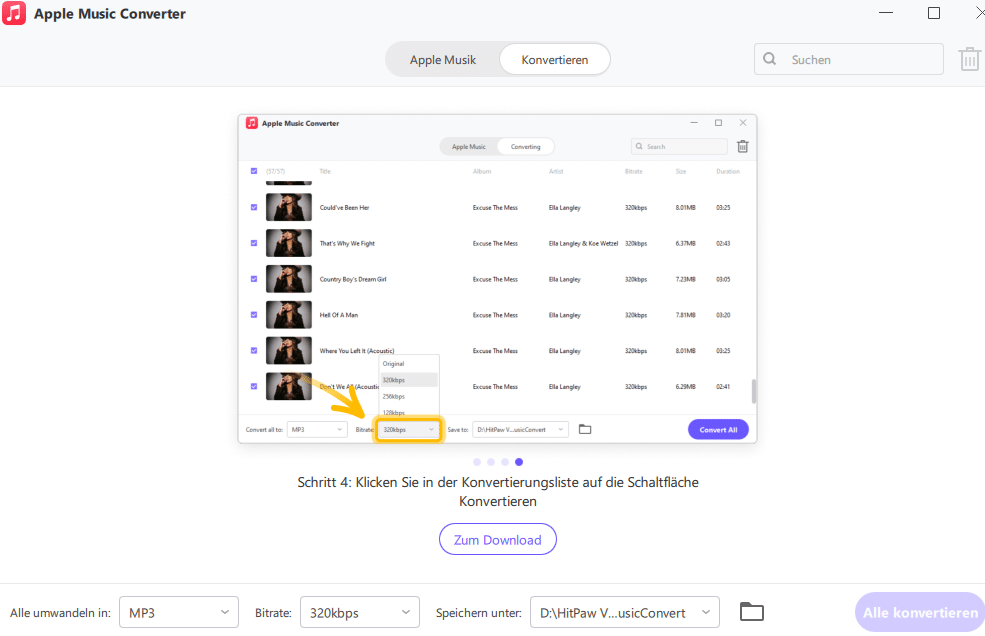
Task: Switch to the Apple Musik tab
Action: click(x=443, y=60)
